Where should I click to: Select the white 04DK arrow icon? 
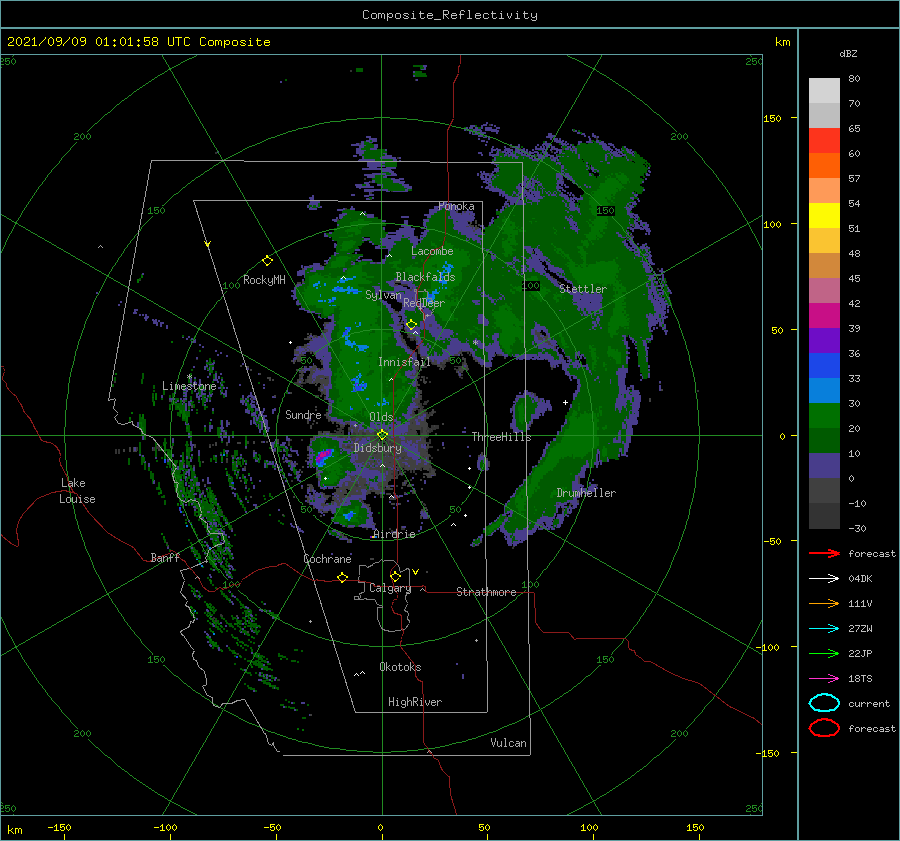(824, 579)
